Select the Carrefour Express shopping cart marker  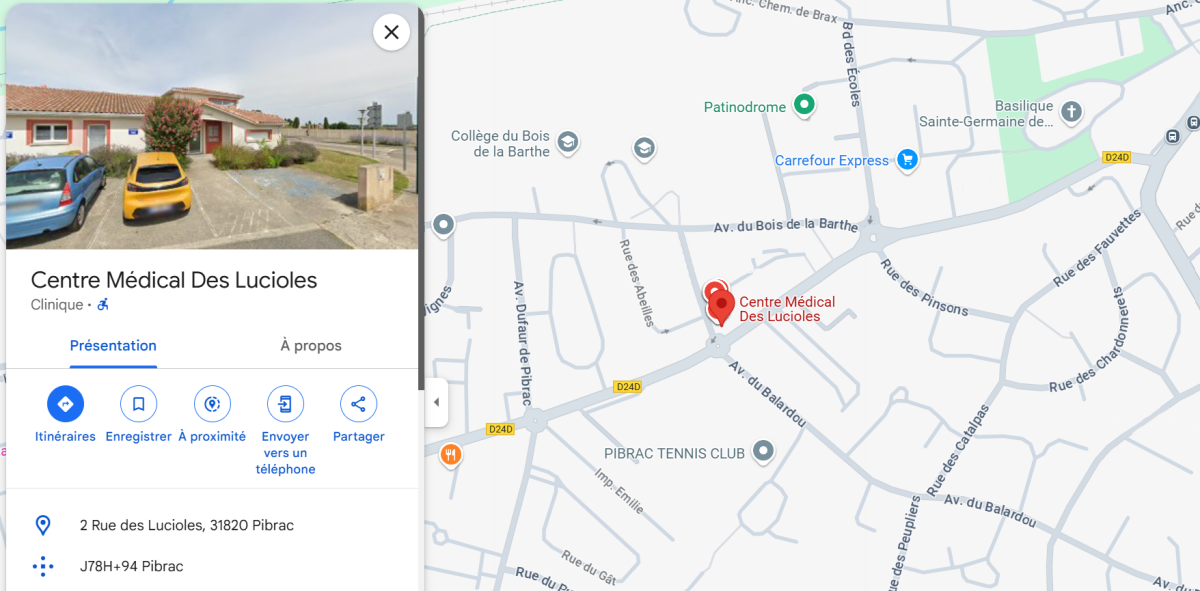pos(907,160)
